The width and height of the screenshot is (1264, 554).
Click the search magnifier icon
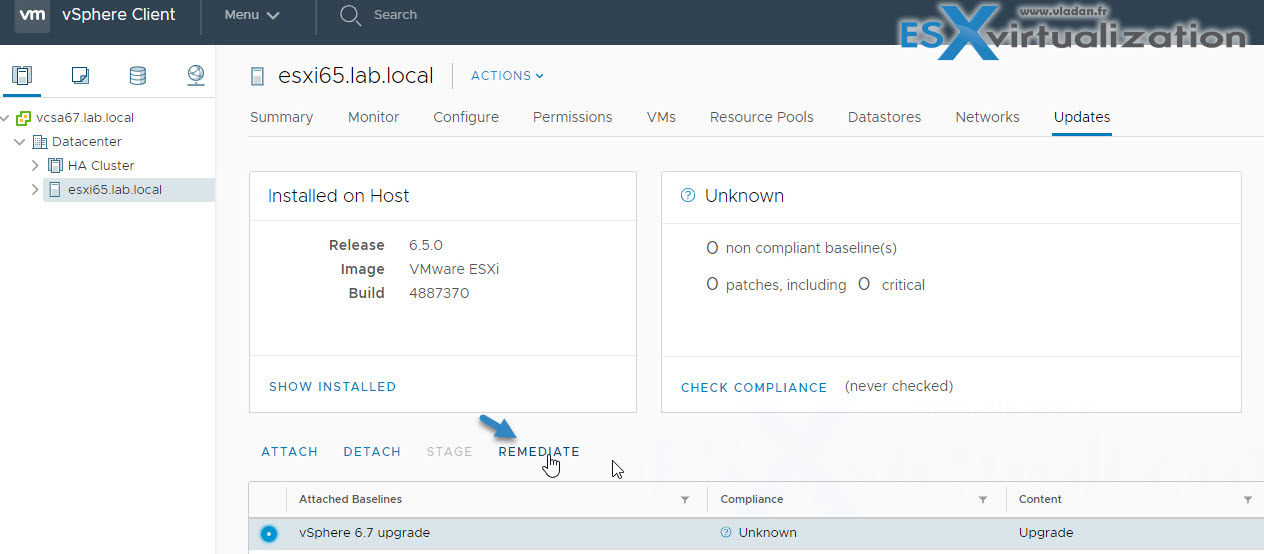[349, 15]
